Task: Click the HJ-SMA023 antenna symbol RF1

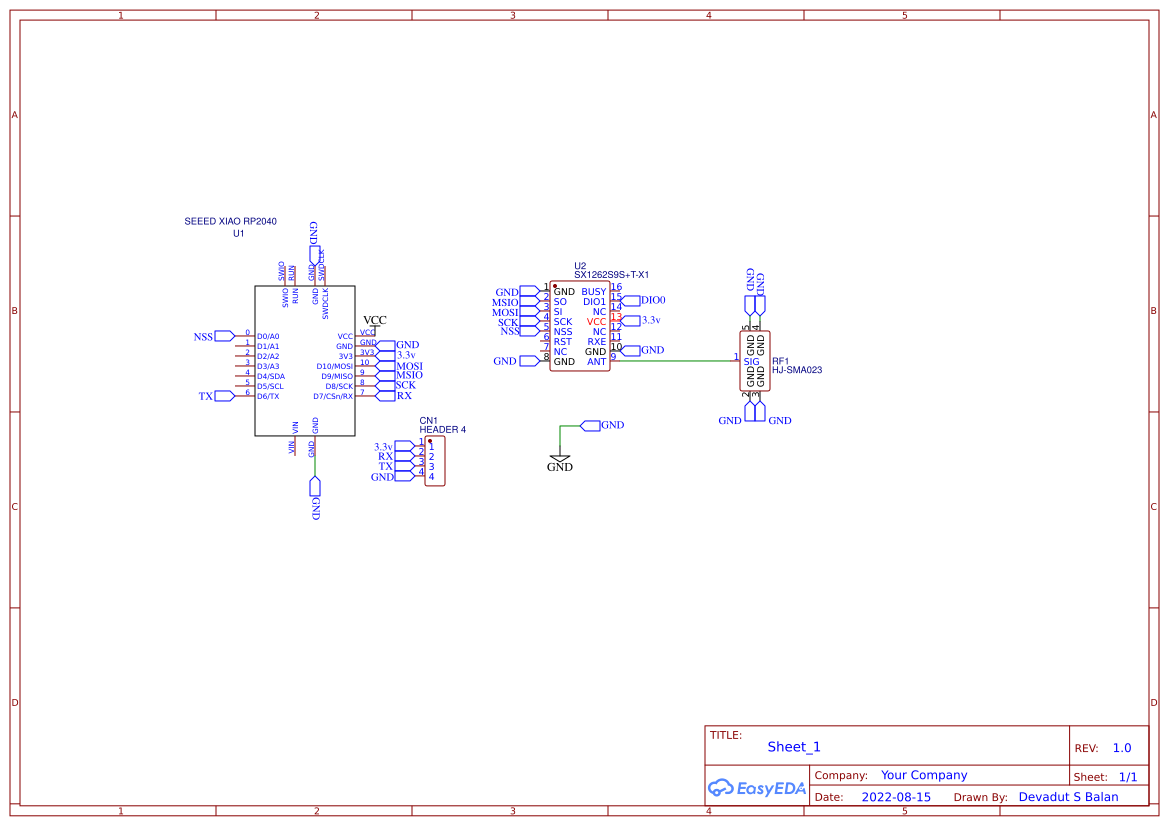Action: point(753,360)
